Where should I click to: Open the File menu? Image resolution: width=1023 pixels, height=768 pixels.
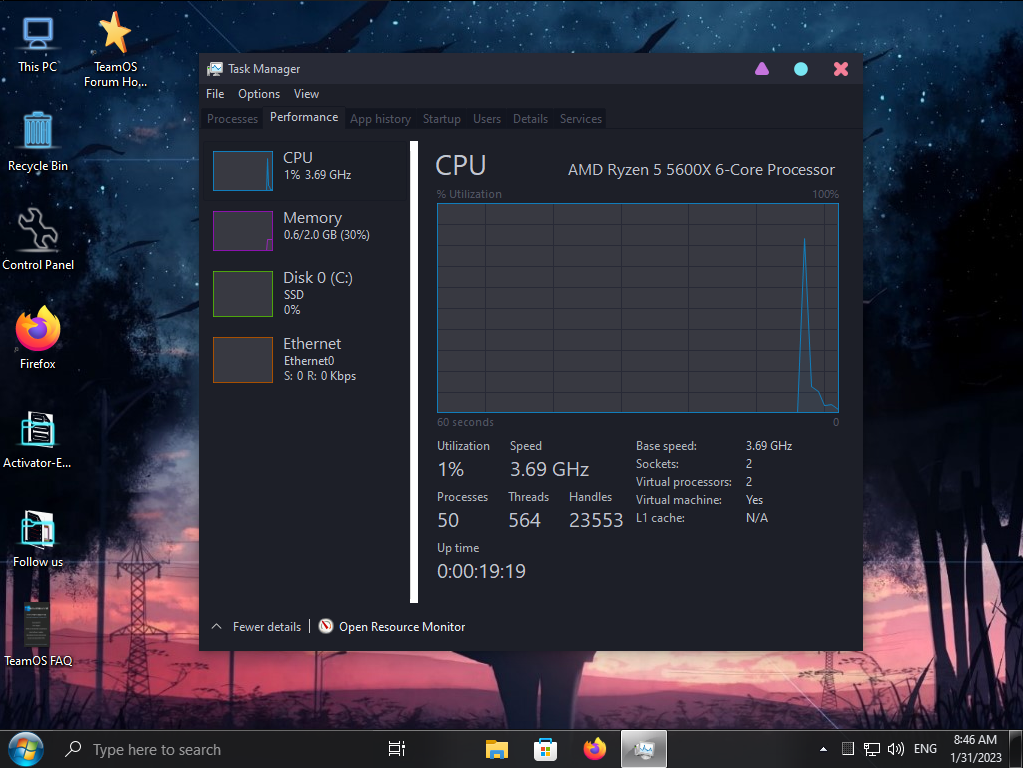tap(215, 94)
